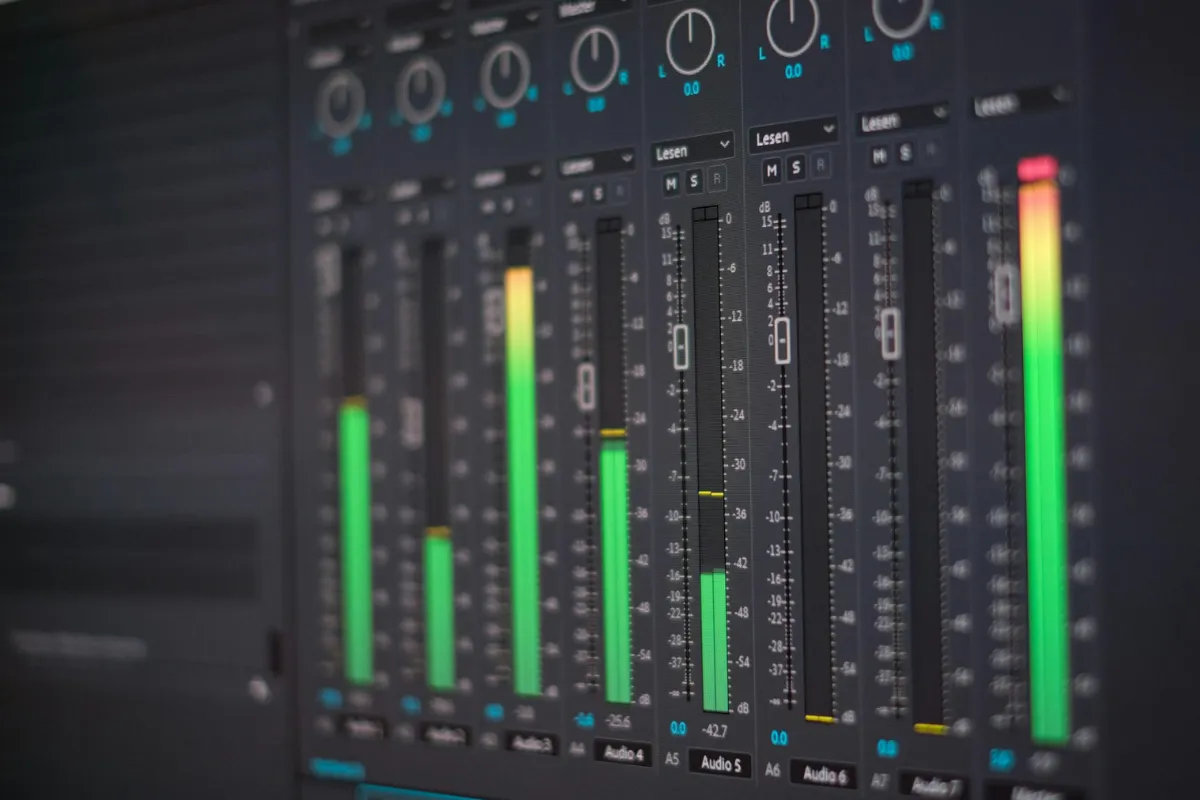Open the Lesen automation dropdown for Audio 5
This screenshot has height=800, width=1200.
pos(693,150)
